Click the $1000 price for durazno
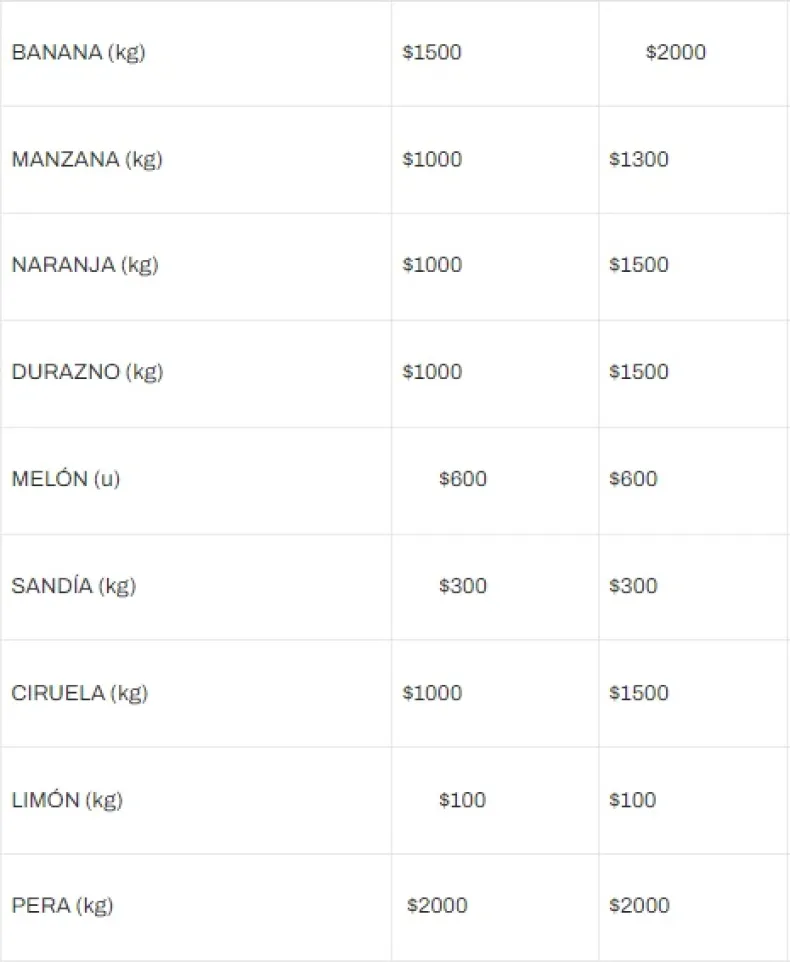790x962 pixels. pyautogui.click(x=432, y=372)
